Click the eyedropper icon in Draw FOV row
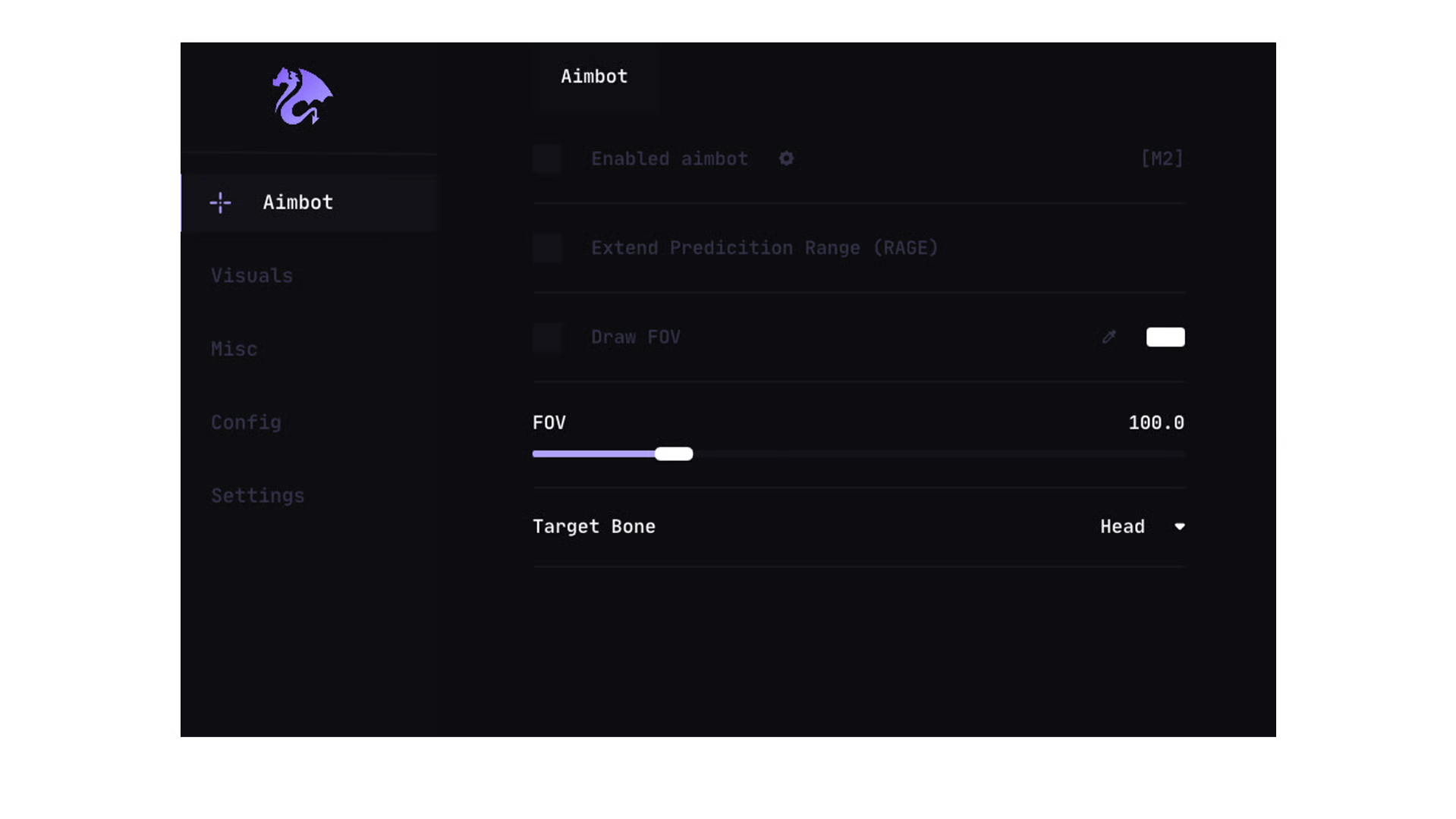This screenshot has width=1456, height=819. click(1109, 337)
